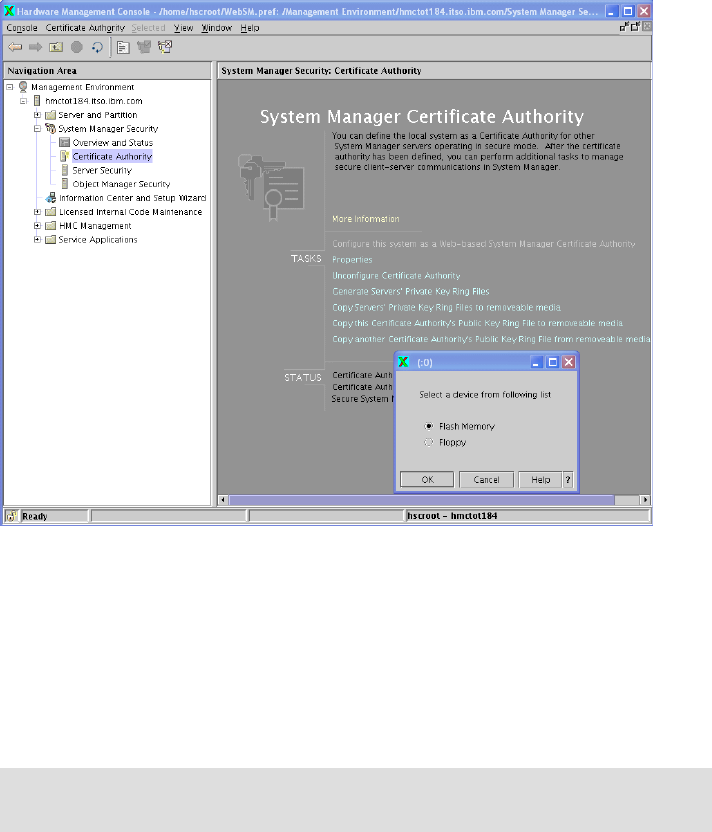Screen dimensions: 712x832
Task: Click Copy Servers' Private Key Ring Files link
Action: pyautogui.click(x=446, y=308)
